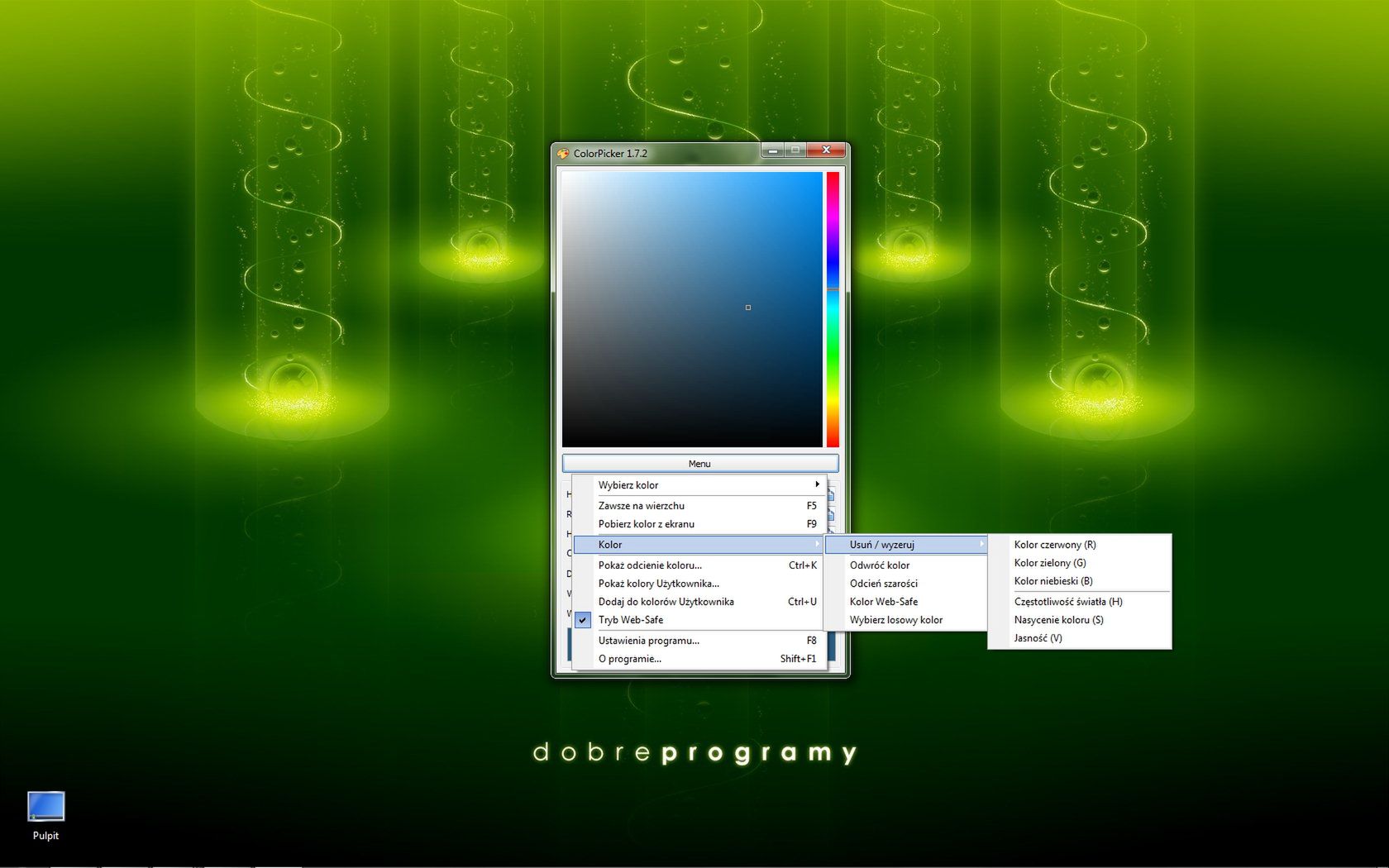Click the rainbow hue slider strip

pyautogui.click(x=833, y=309)
